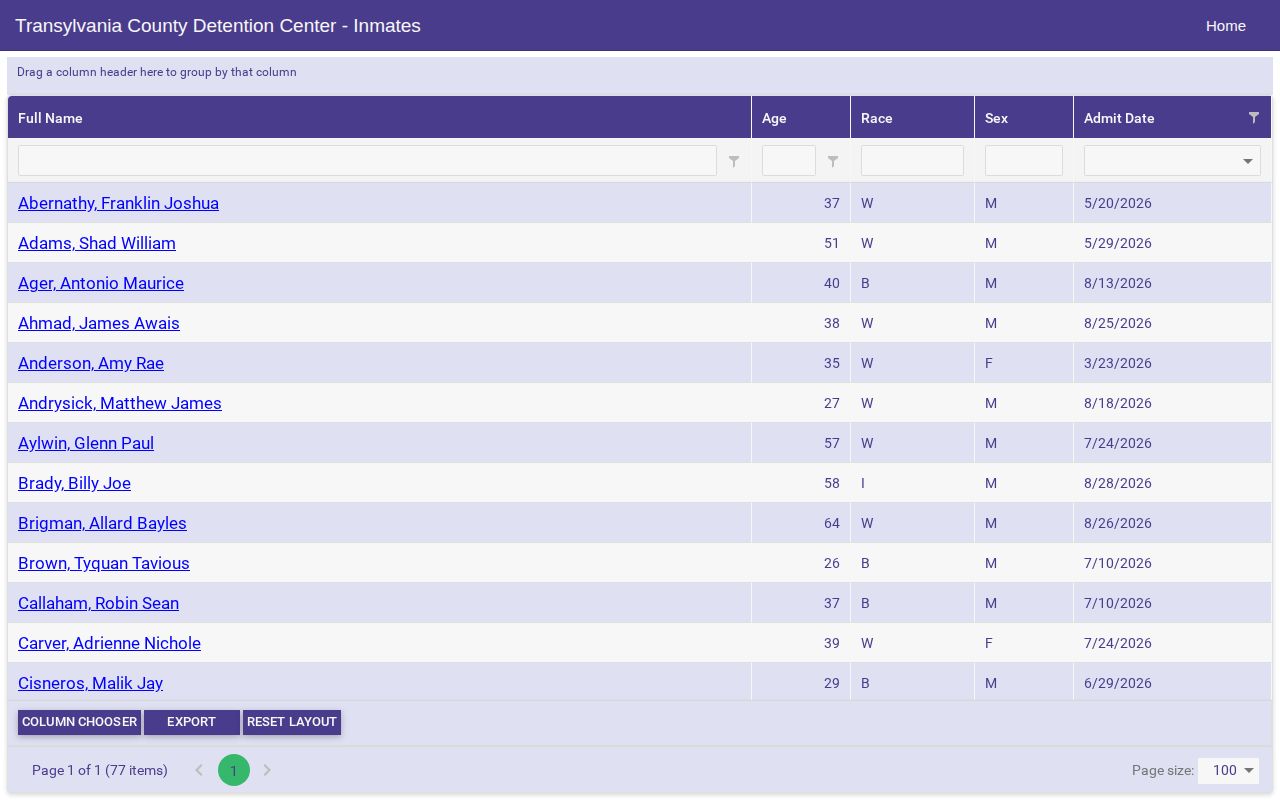Open Brown, Tyquan Tavious record

tap(104, 563)
